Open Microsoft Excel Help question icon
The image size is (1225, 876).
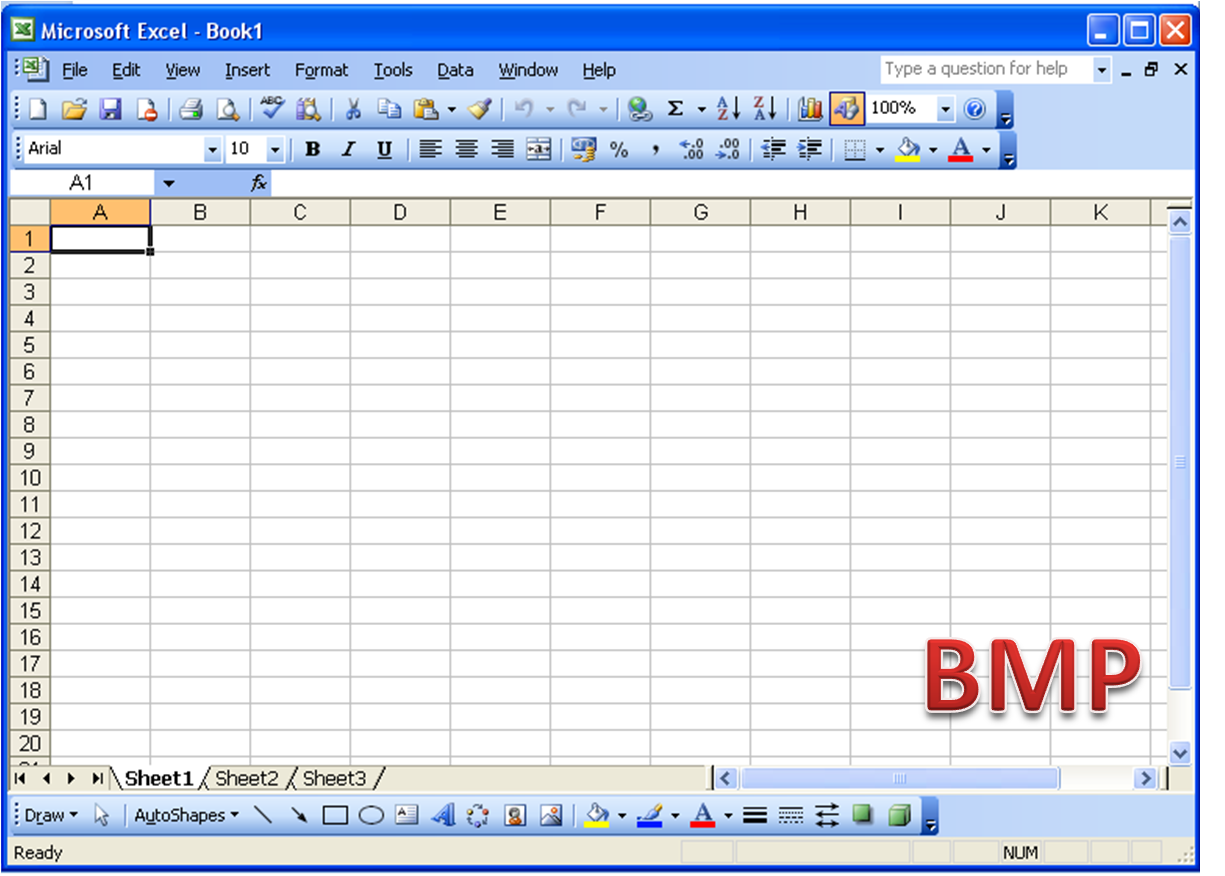pos(975,109)
